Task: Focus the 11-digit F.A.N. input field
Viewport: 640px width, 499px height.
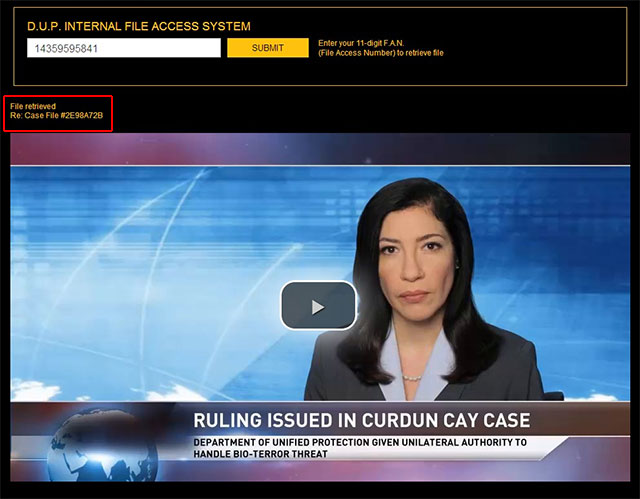Action: pos(123,48)
